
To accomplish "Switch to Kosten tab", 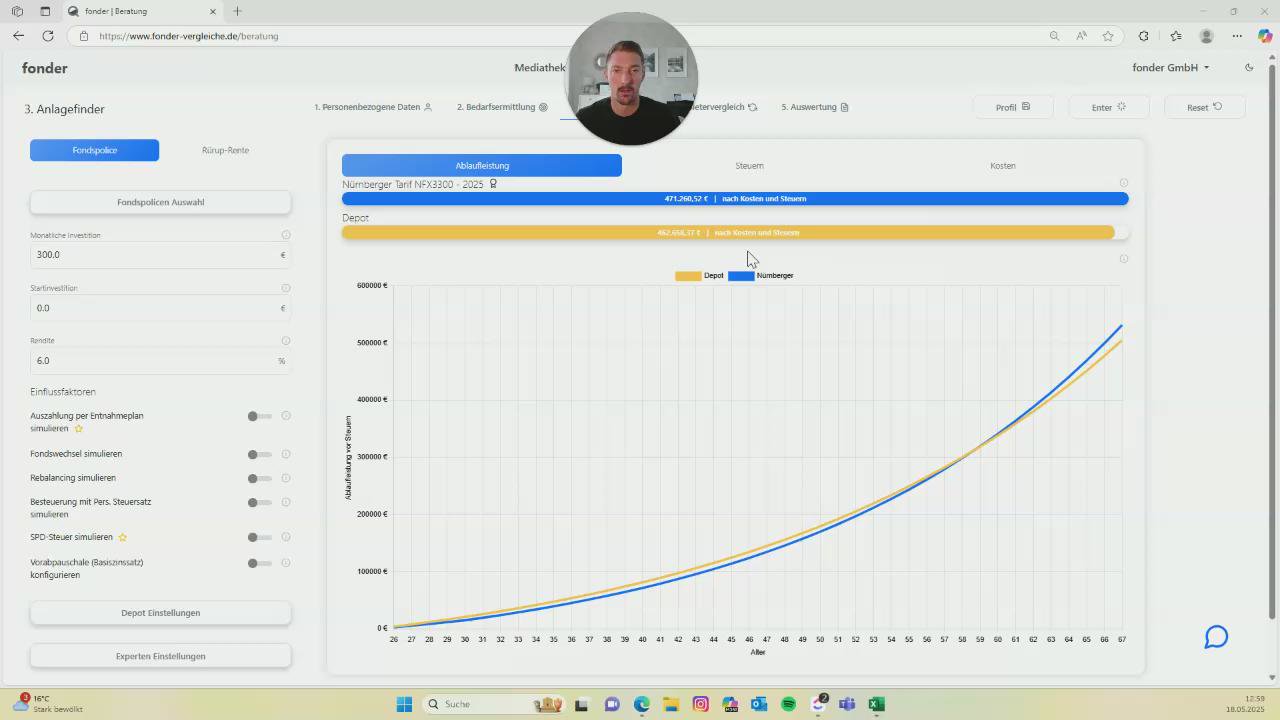I will pos(1003,165).
